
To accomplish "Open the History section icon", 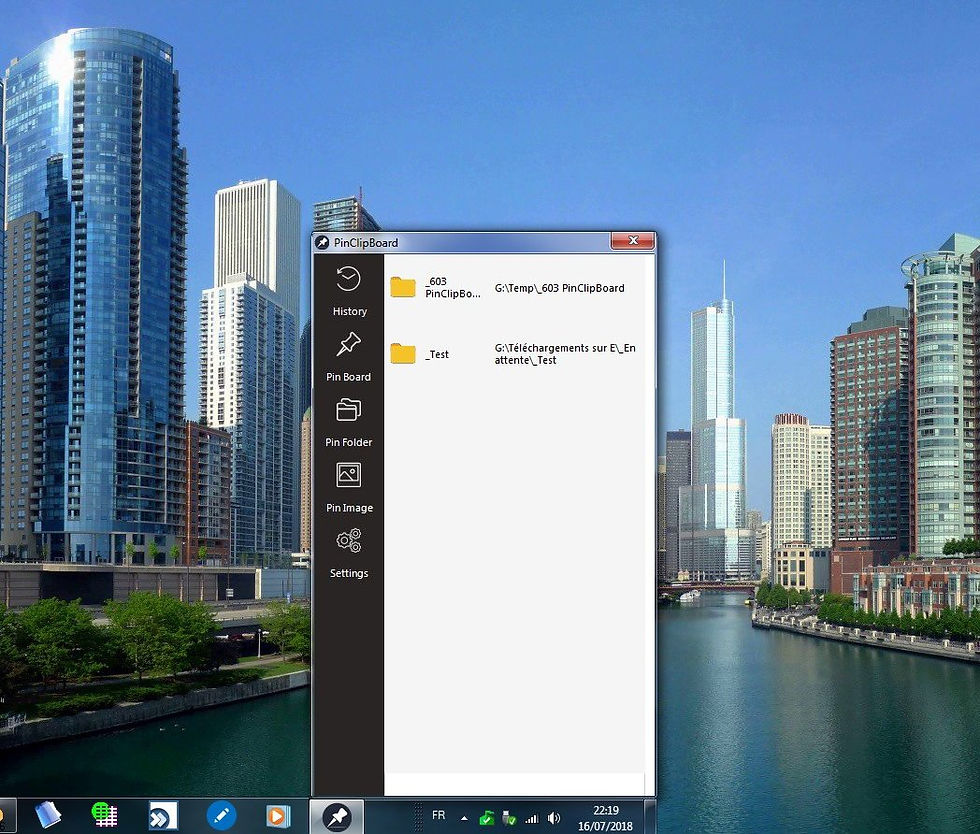I will (348, 279).
